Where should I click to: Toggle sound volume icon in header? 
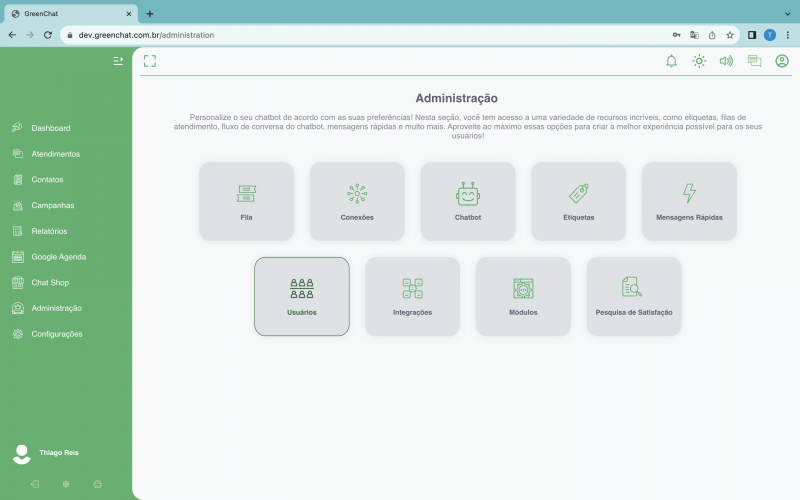point(726,61)
